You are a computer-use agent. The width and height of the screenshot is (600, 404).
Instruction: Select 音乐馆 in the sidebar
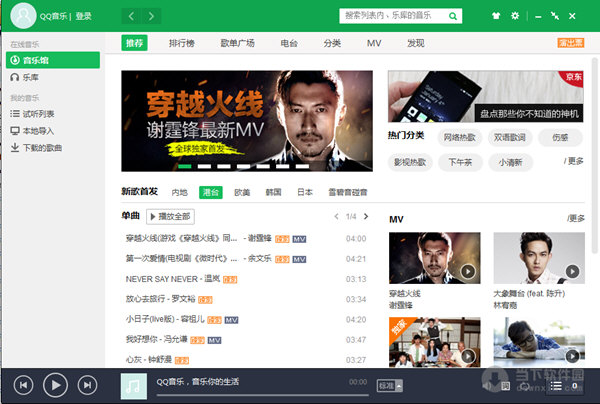point(53,60)
